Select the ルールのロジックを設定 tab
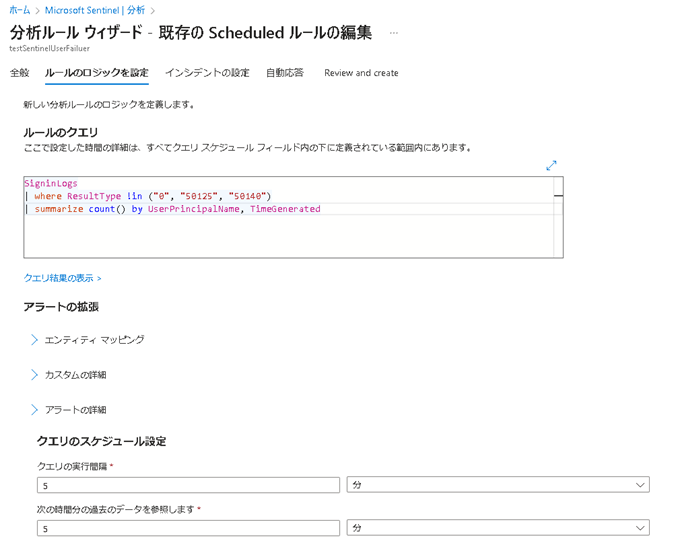674x553 pixels. (x=96, y=73)
